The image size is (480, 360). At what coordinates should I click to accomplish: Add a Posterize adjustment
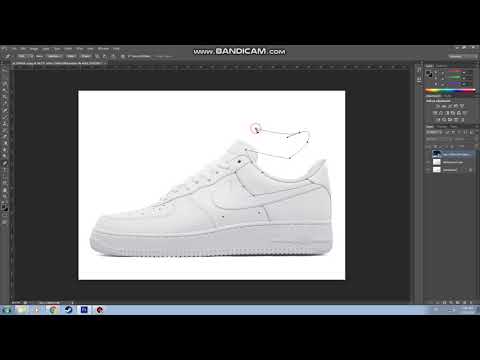tap(444, 119)
